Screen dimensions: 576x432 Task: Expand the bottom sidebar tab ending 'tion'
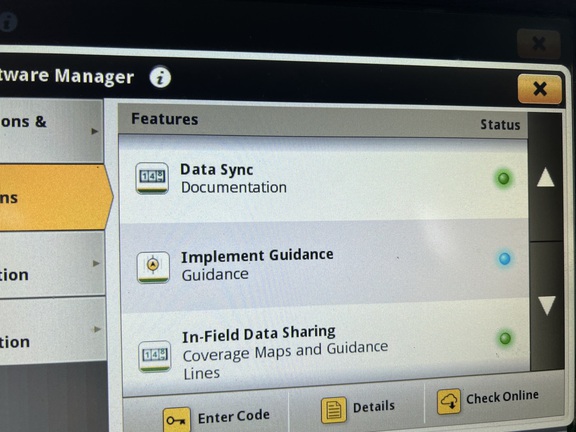[53, 330]
